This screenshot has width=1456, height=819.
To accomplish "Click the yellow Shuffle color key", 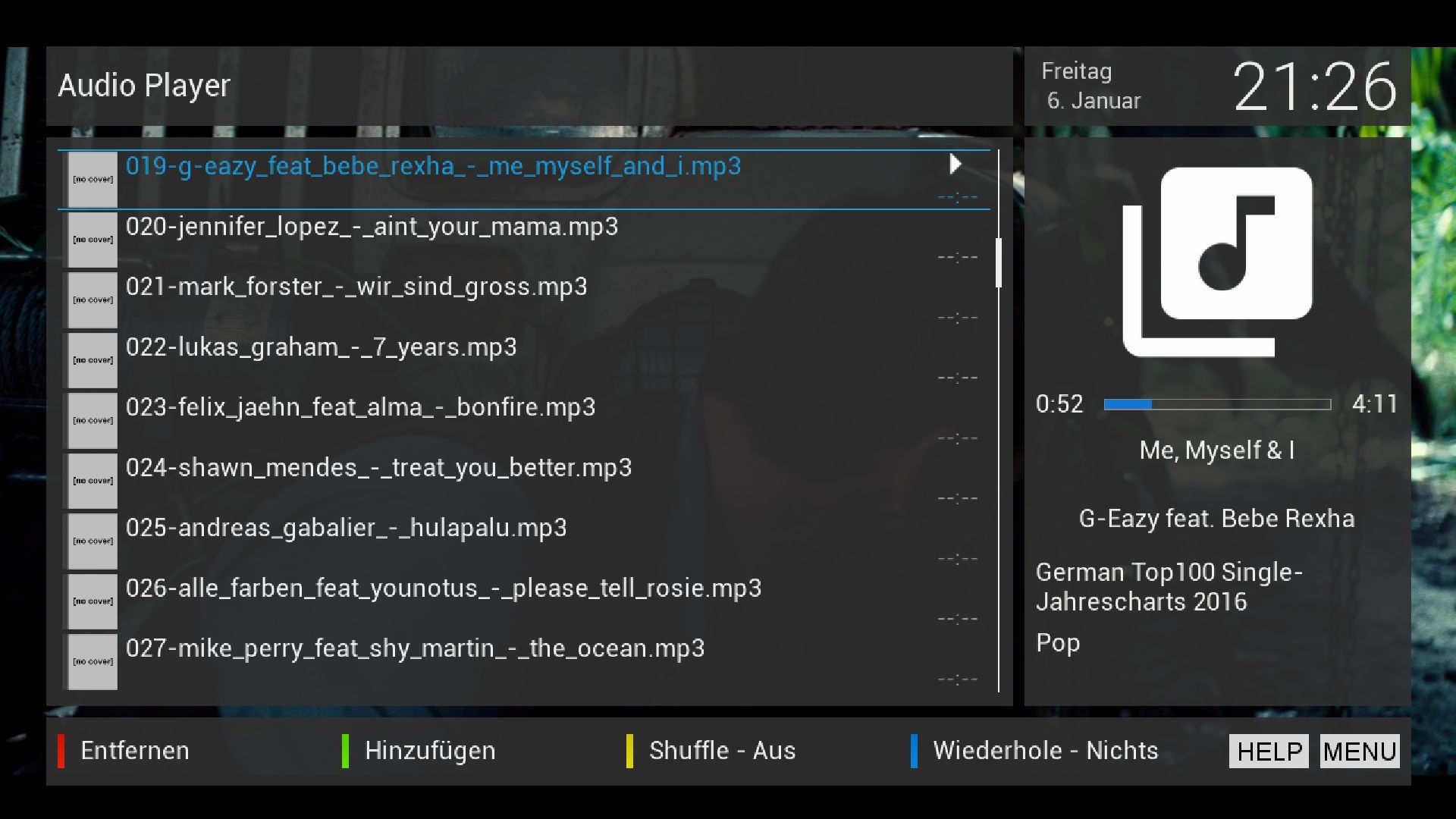I will coord(629,751).
